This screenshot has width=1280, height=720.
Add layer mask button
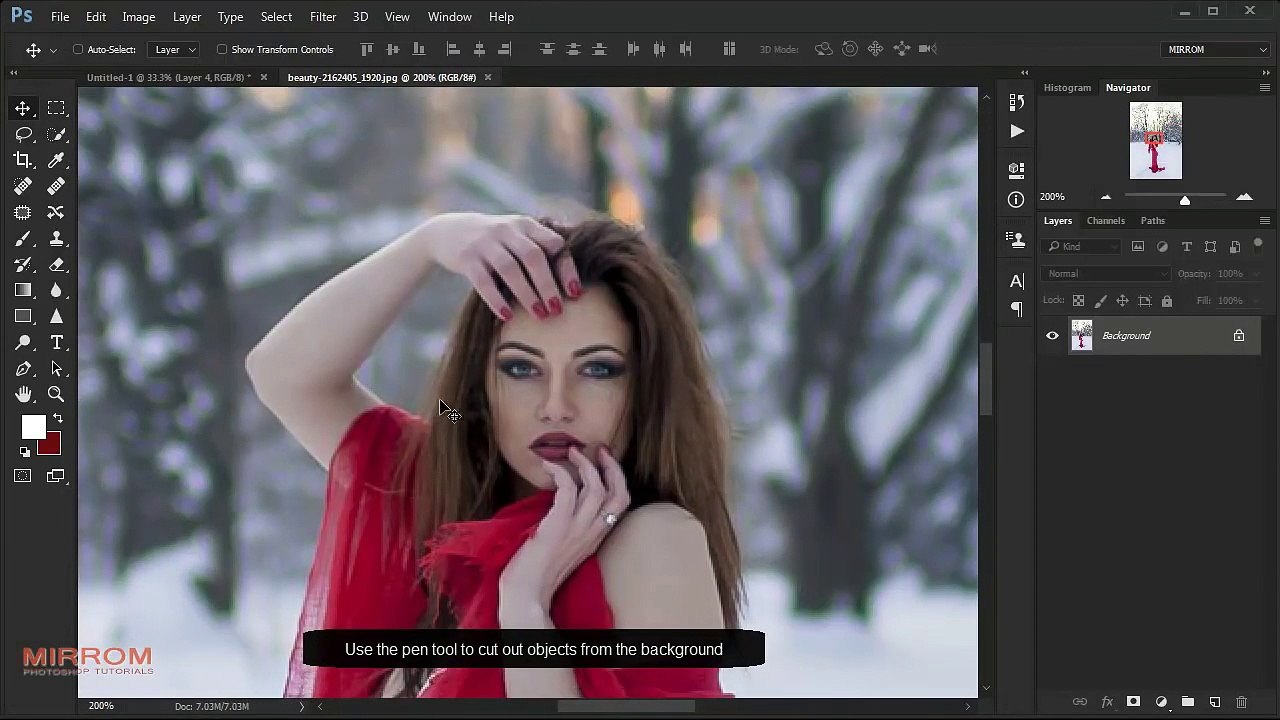pyautogui.click(x=1133, y=703)
